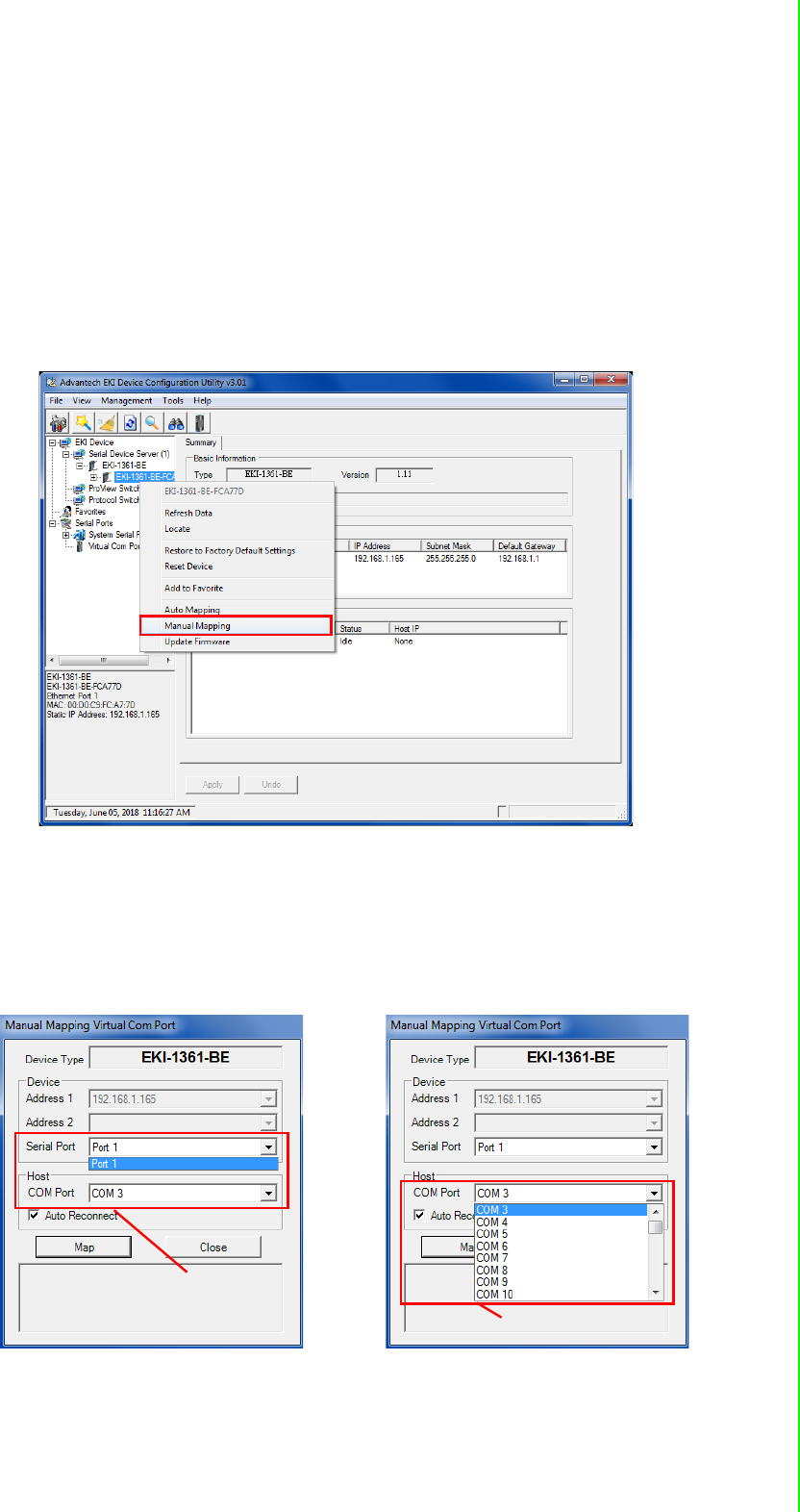Screen dimensions: 800x1512
Task: Open Serial Port dropdown in dialog with COM list
Action: pyautogui.click(x=654, y=1147)
